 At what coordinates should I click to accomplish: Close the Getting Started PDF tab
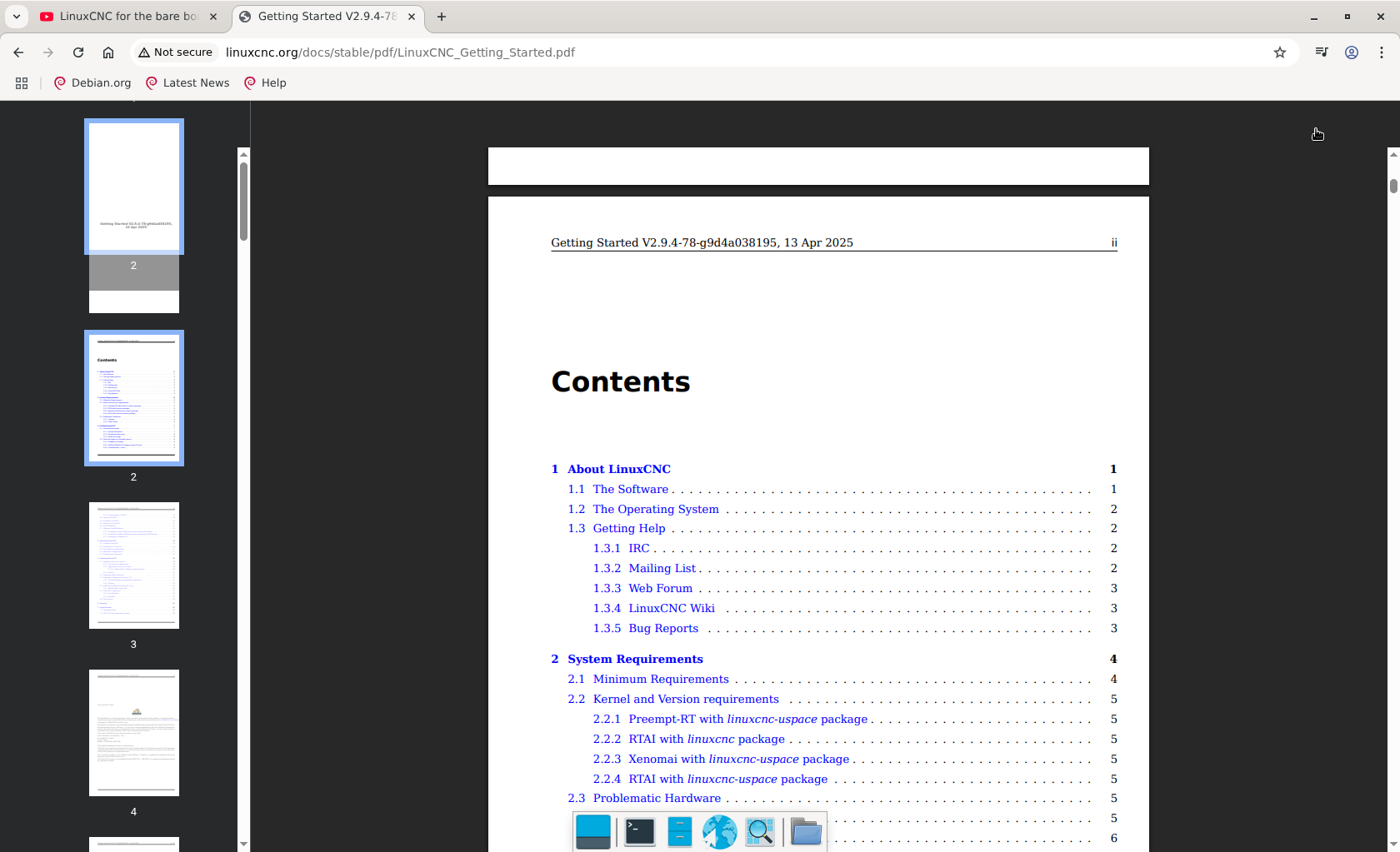click(x=412, y=17)
